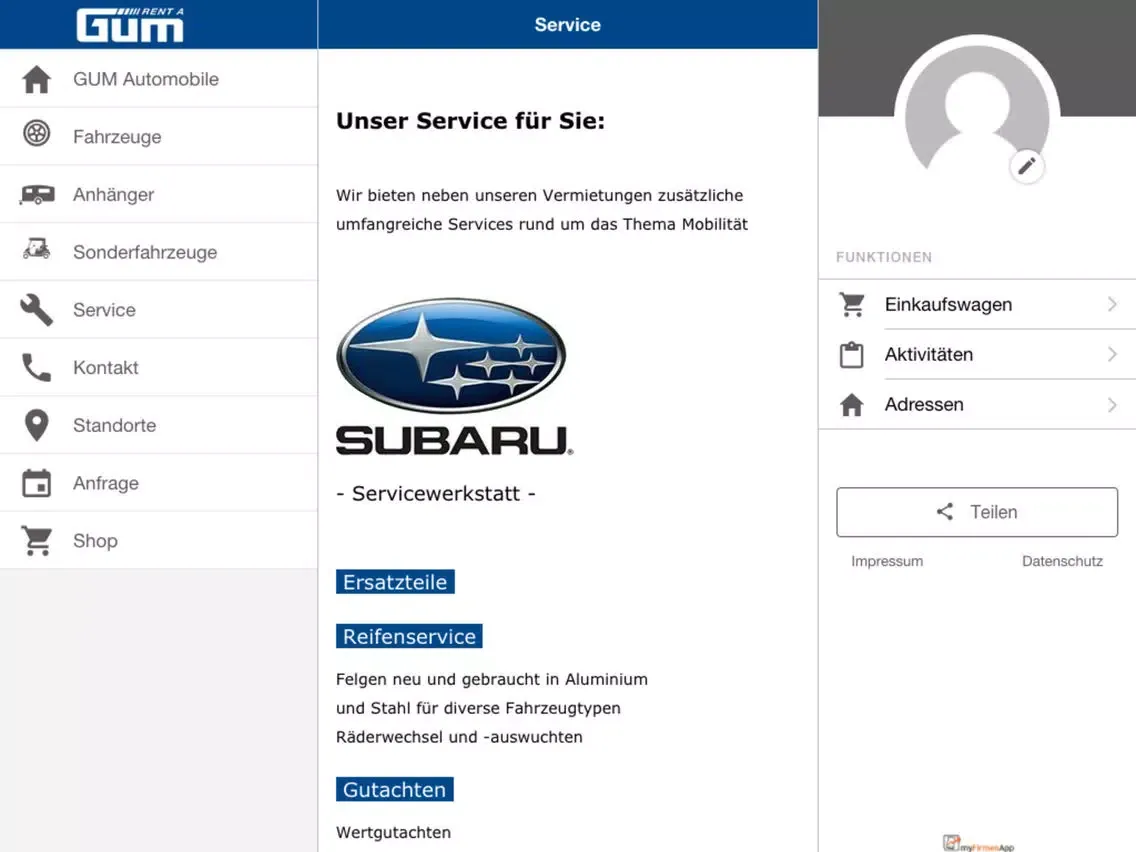Click the myFirmenApp logo at bottom right
This screenshot has height=852, width=1136.
tap(978, 844)
